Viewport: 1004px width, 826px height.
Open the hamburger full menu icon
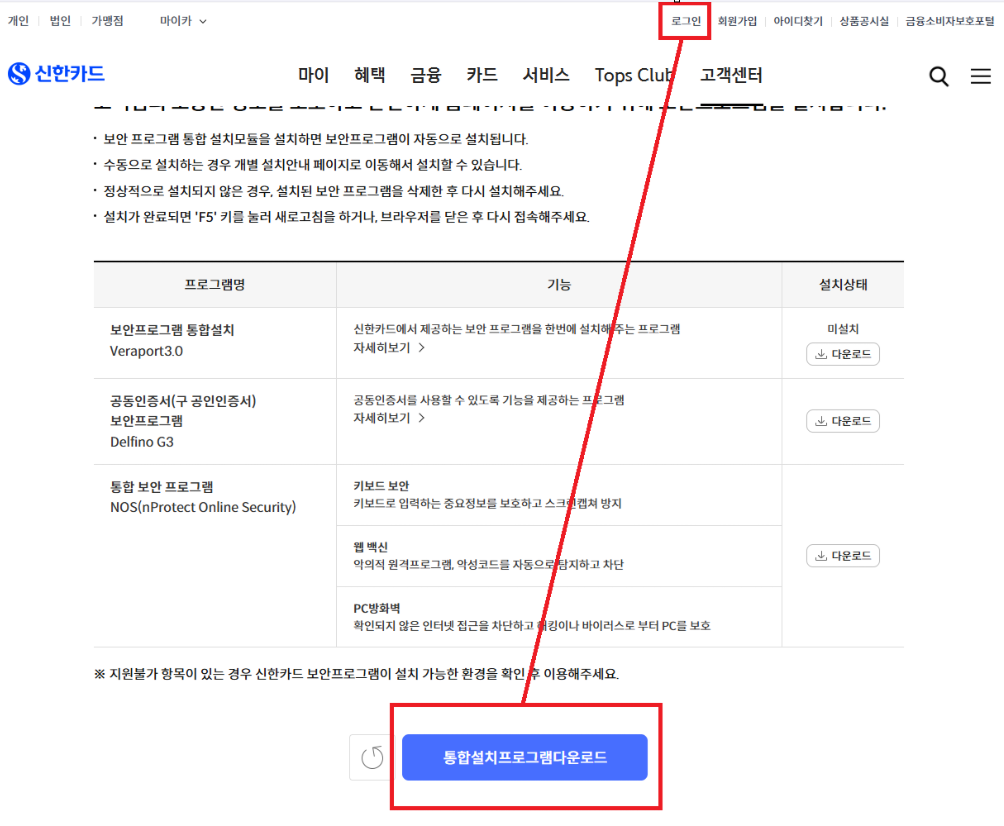point(980,76)
